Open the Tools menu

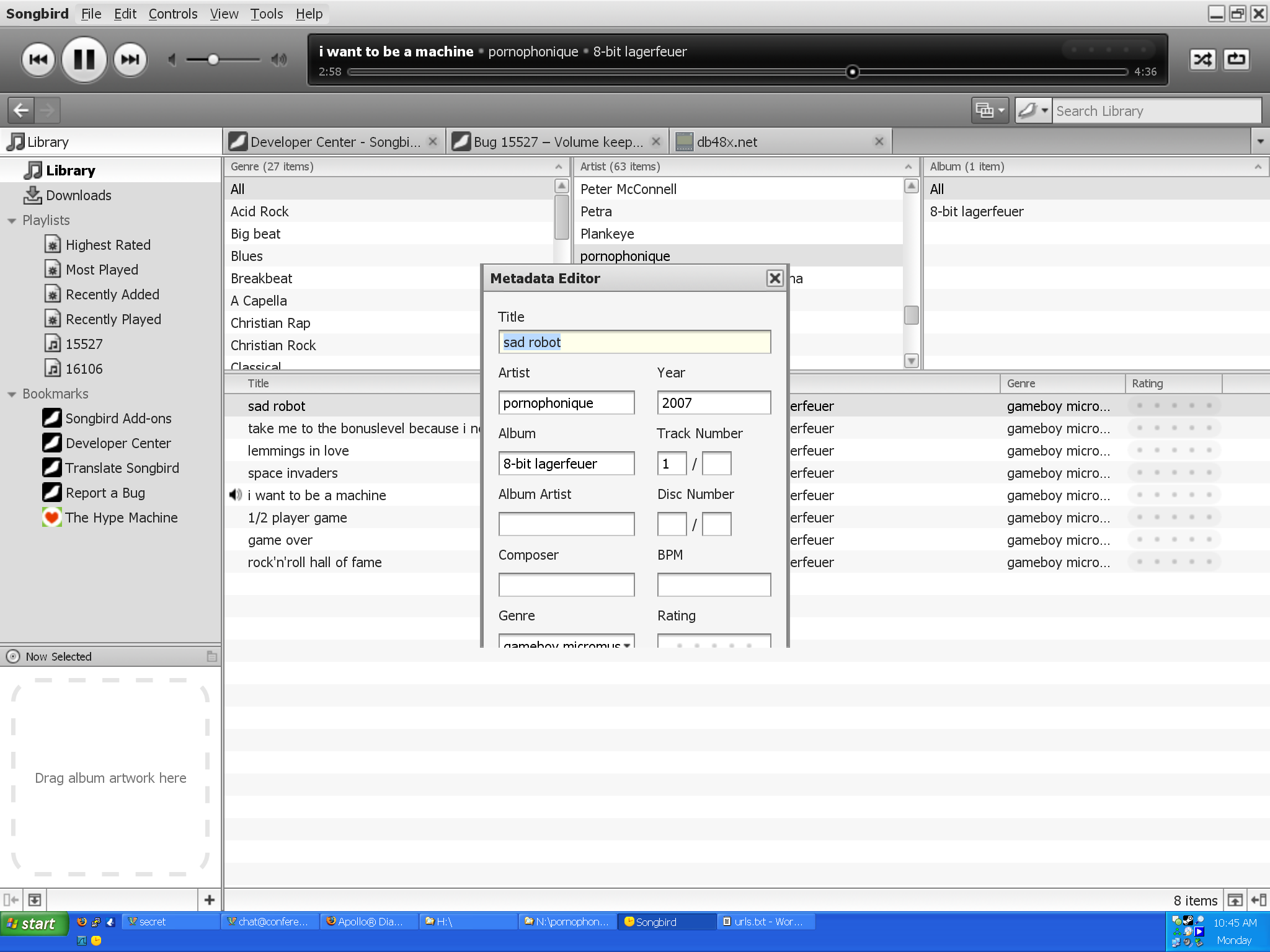[x=267, y=14]
